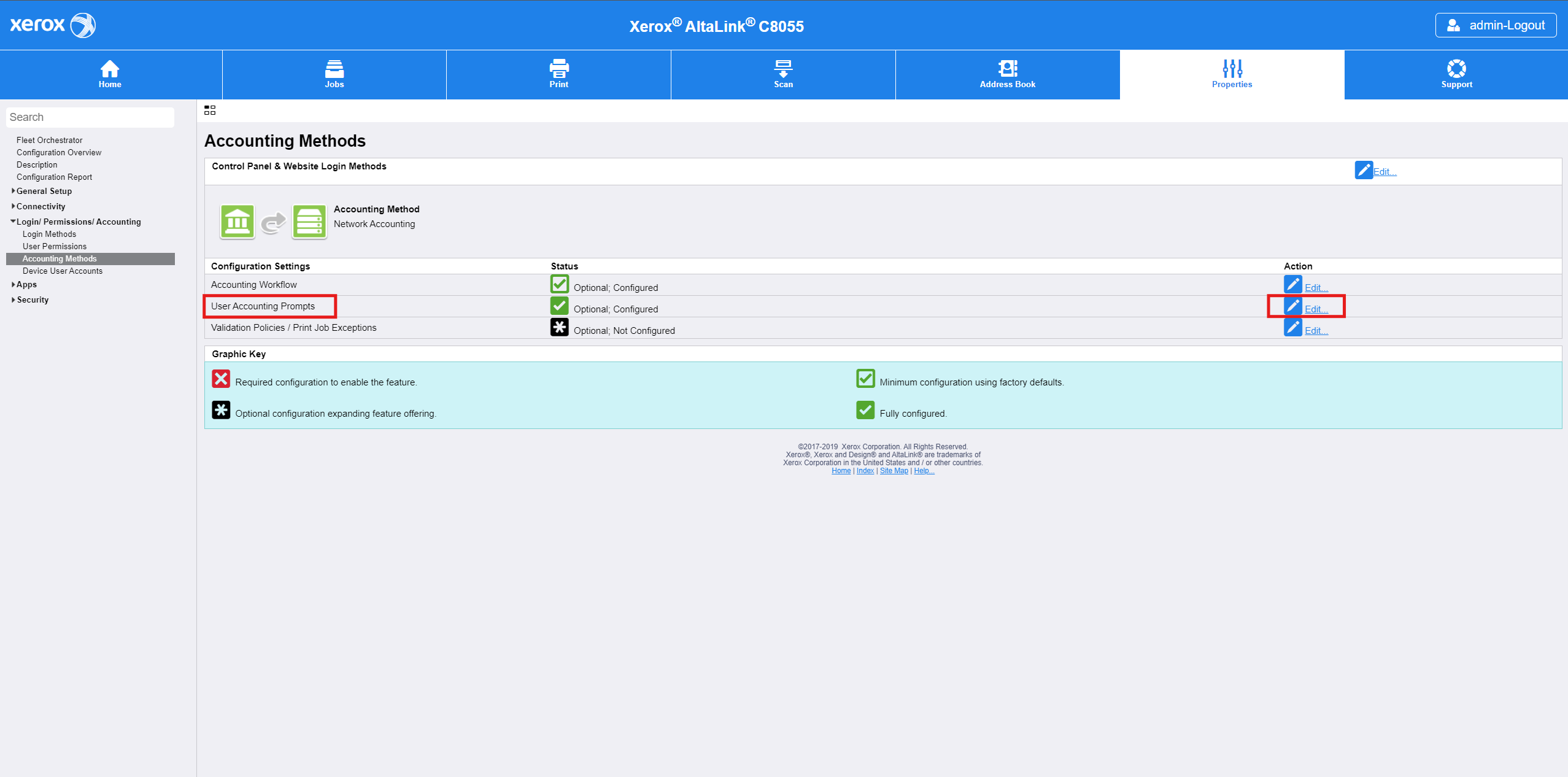1568x777 pixels.
Task: Switch to the Properties tab
Action: pyautogui.click(x=1232, y=75)
